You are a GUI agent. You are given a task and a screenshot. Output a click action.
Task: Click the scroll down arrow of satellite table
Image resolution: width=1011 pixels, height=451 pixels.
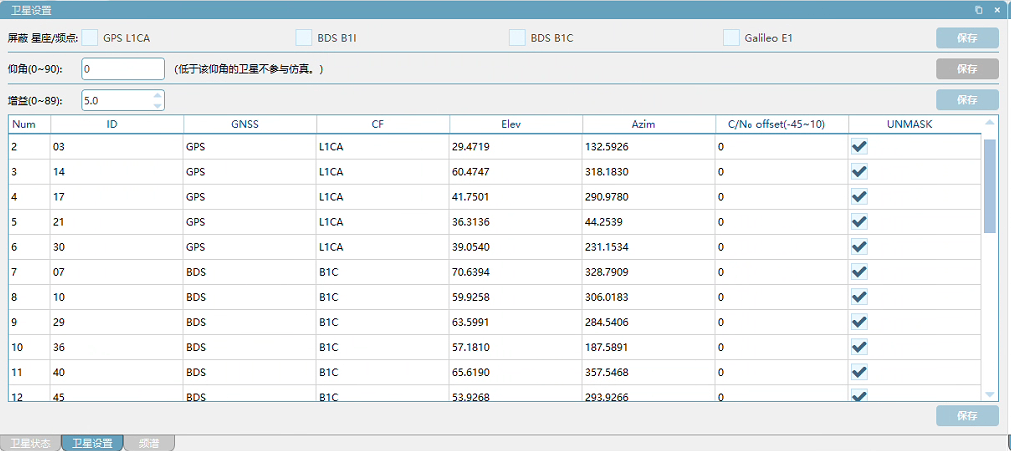click(990, 394)
